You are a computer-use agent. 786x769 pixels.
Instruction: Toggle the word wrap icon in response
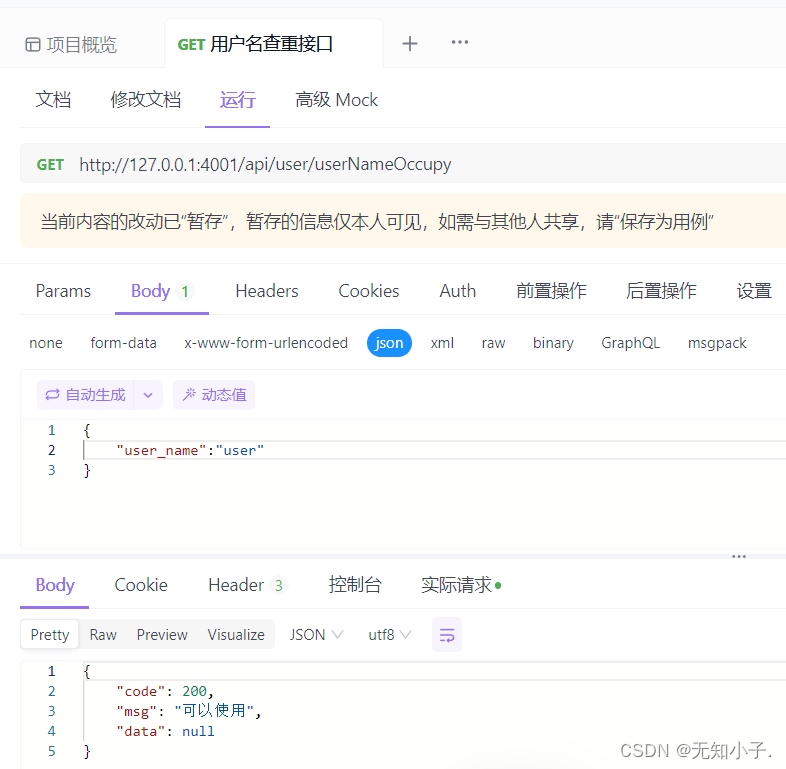point(447,635)
